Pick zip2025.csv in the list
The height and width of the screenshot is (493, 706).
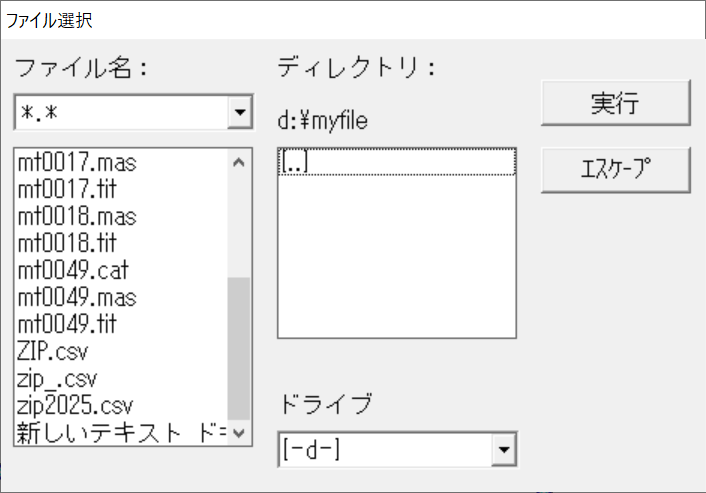[75, 406]
